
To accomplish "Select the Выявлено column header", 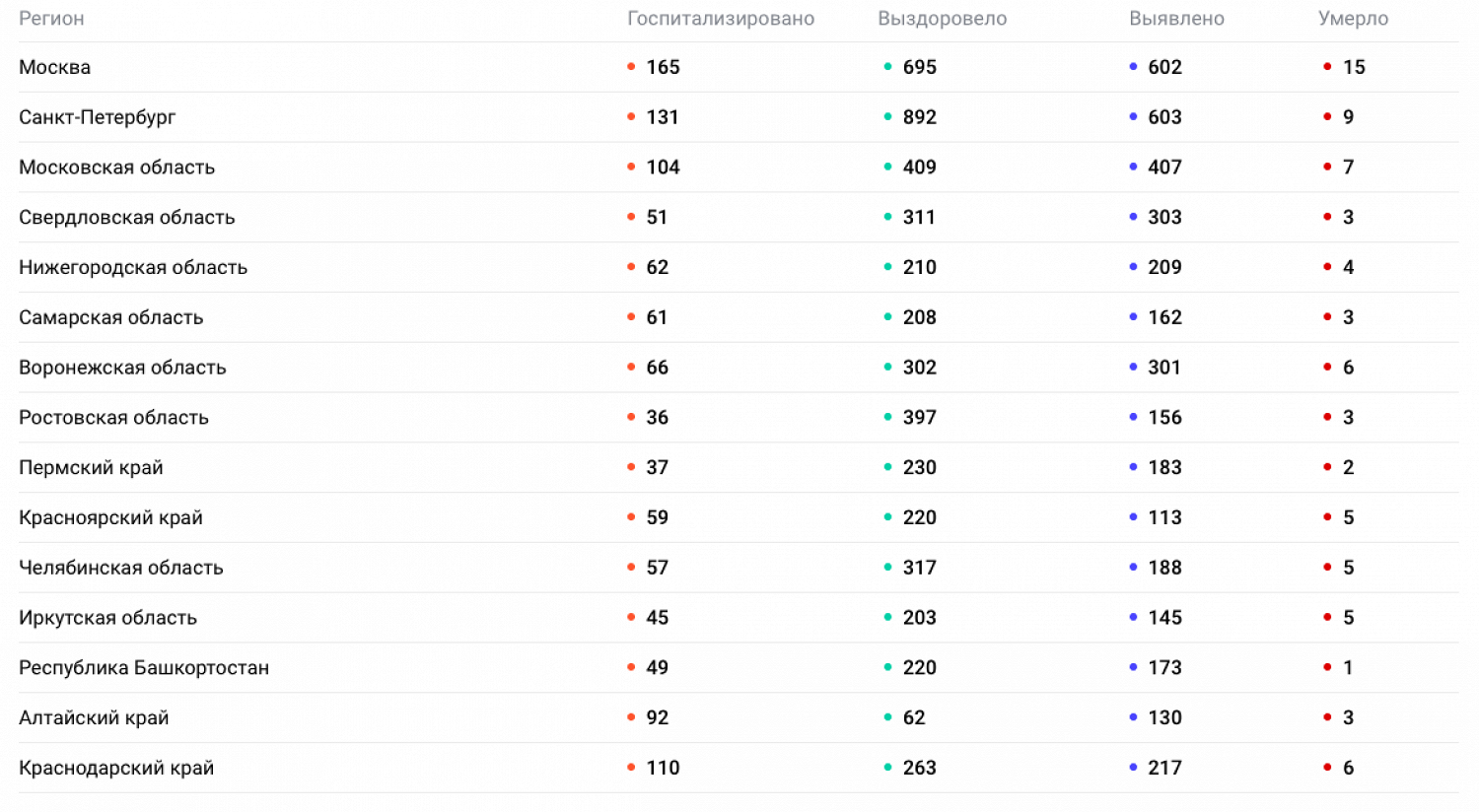I will (1176, 19).
